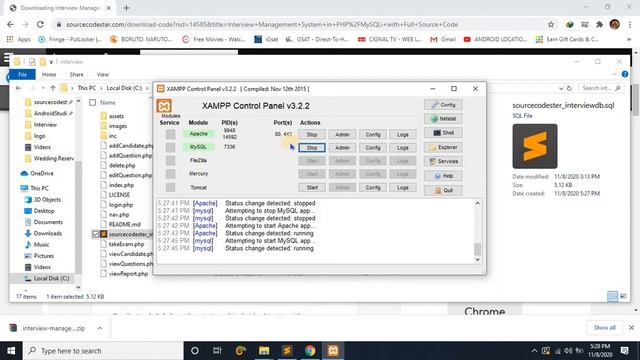This screenshot has height=360, width=640.
Task: Open Apache Config
Action: click(x=373, y=134)
